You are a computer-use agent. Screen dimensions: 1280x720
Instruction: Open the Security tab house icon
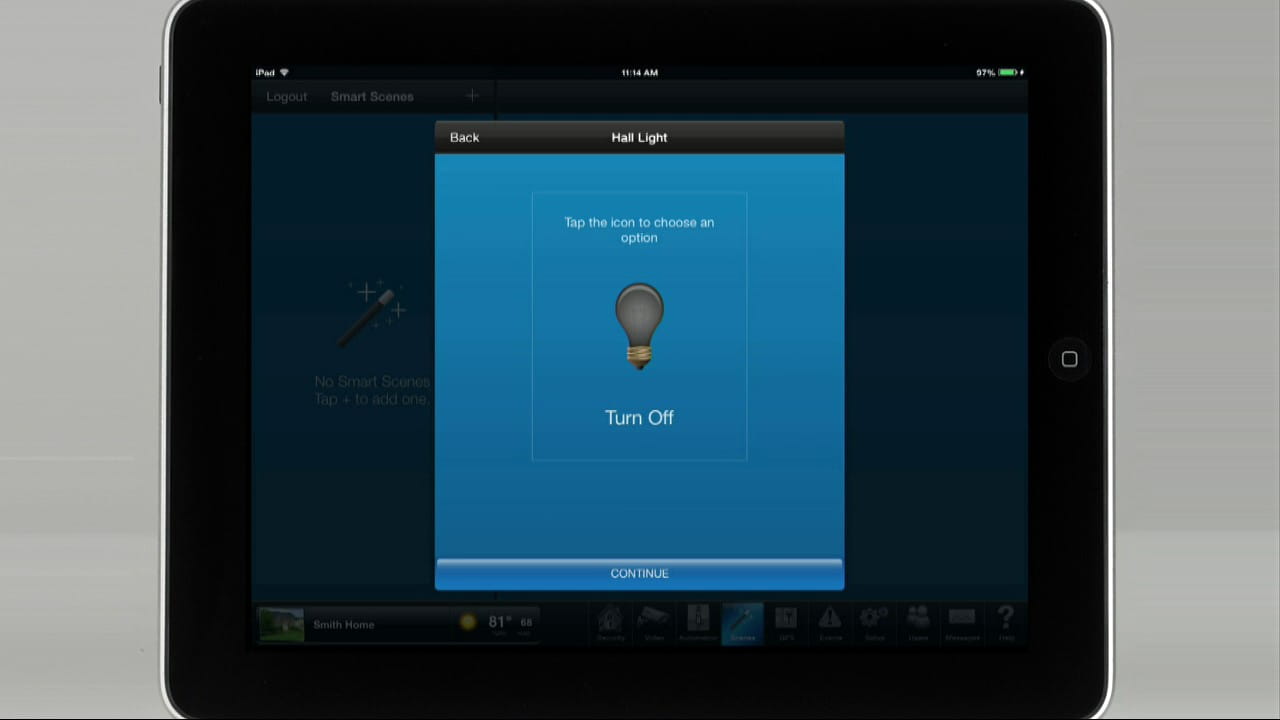tap(611, 623)
